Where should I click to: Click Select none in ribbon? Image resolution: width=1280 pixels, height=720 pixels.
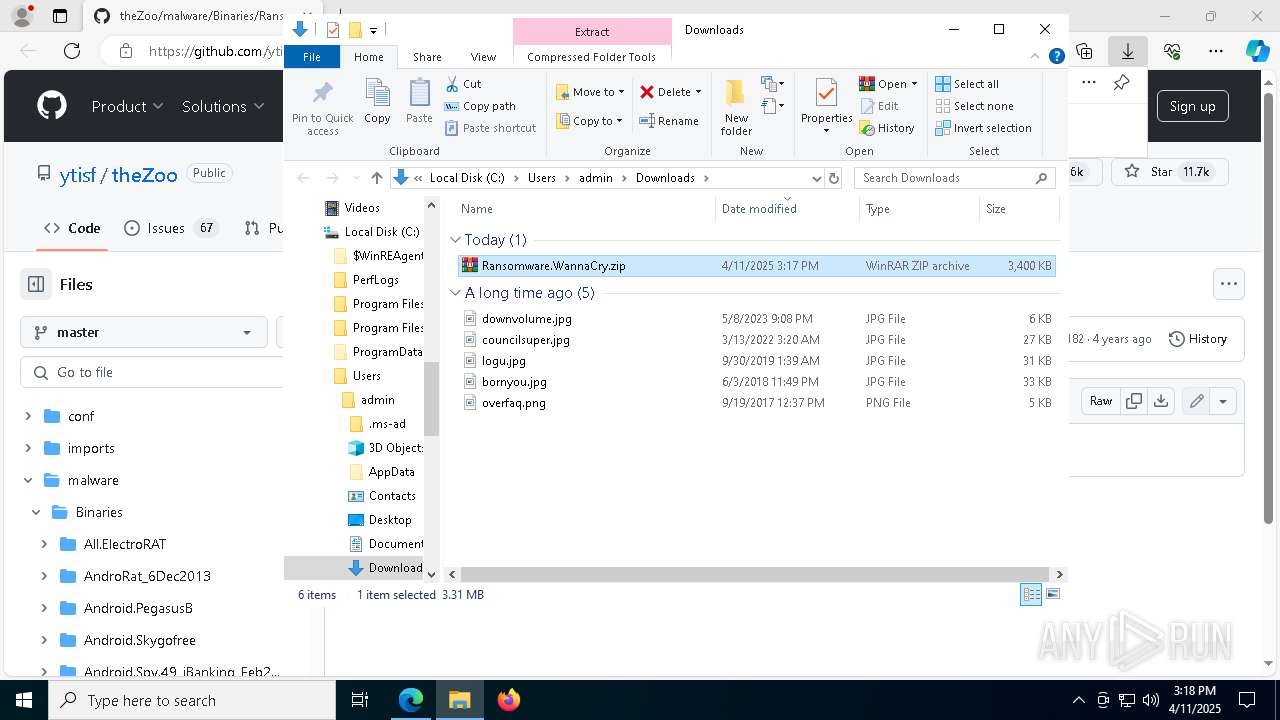tap(974, 106)
